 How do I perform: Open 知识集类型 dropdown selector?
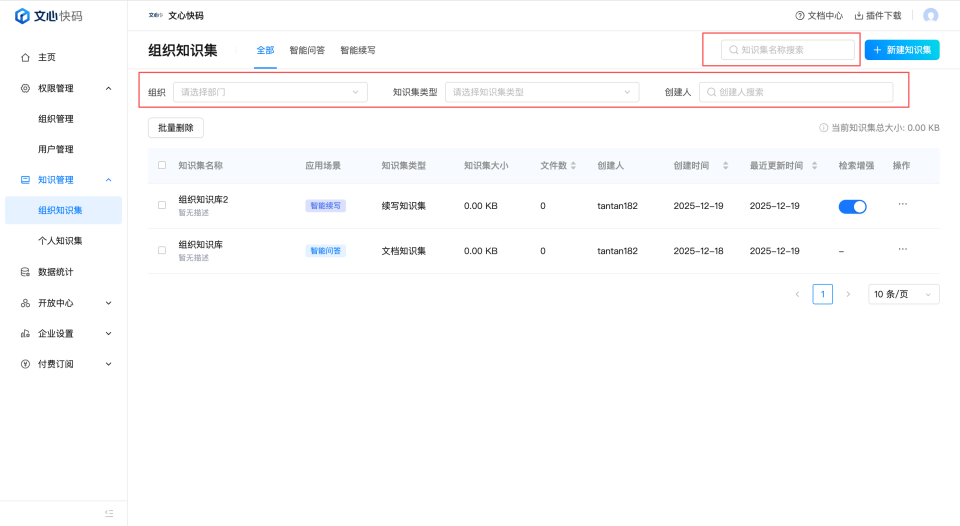541,92
